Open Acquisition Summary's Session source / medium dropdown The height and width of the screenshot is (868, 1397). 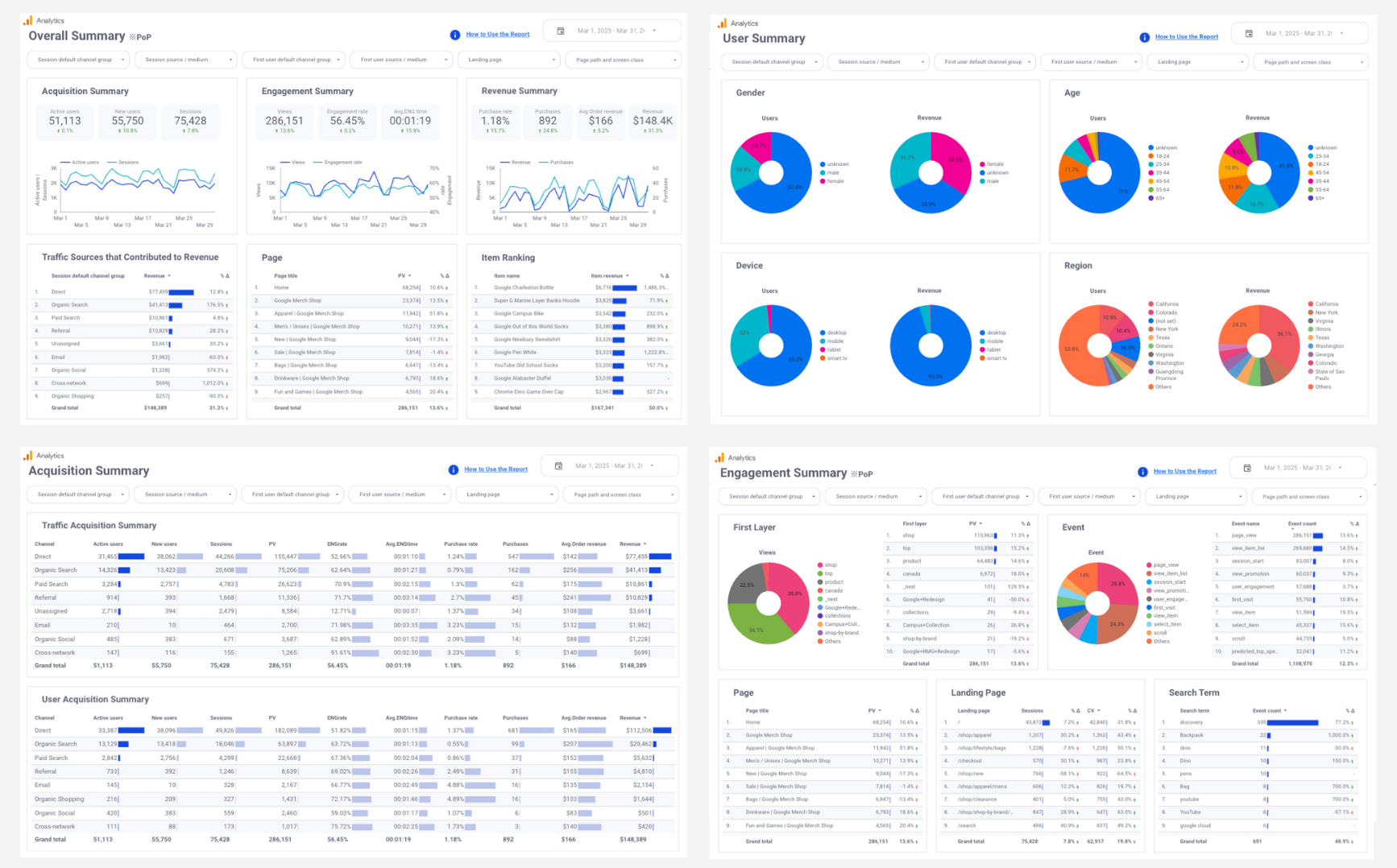coord(186,494)
